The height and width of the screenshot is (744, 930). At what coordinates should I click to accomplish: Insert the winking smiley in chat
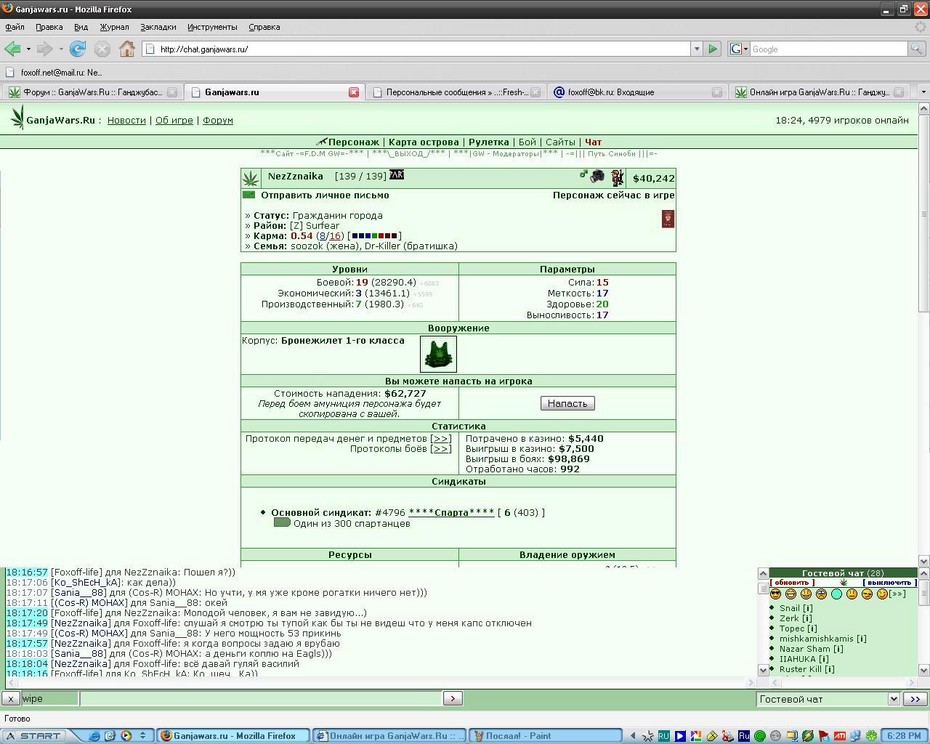pos(882,594)
